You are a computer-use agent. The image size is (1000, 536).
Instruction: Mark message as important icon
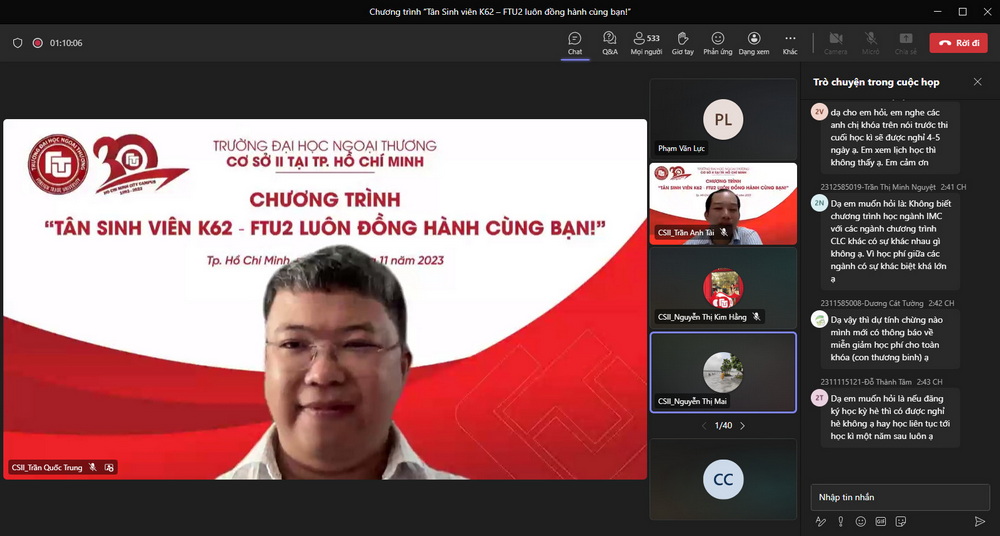pos(841,521)
